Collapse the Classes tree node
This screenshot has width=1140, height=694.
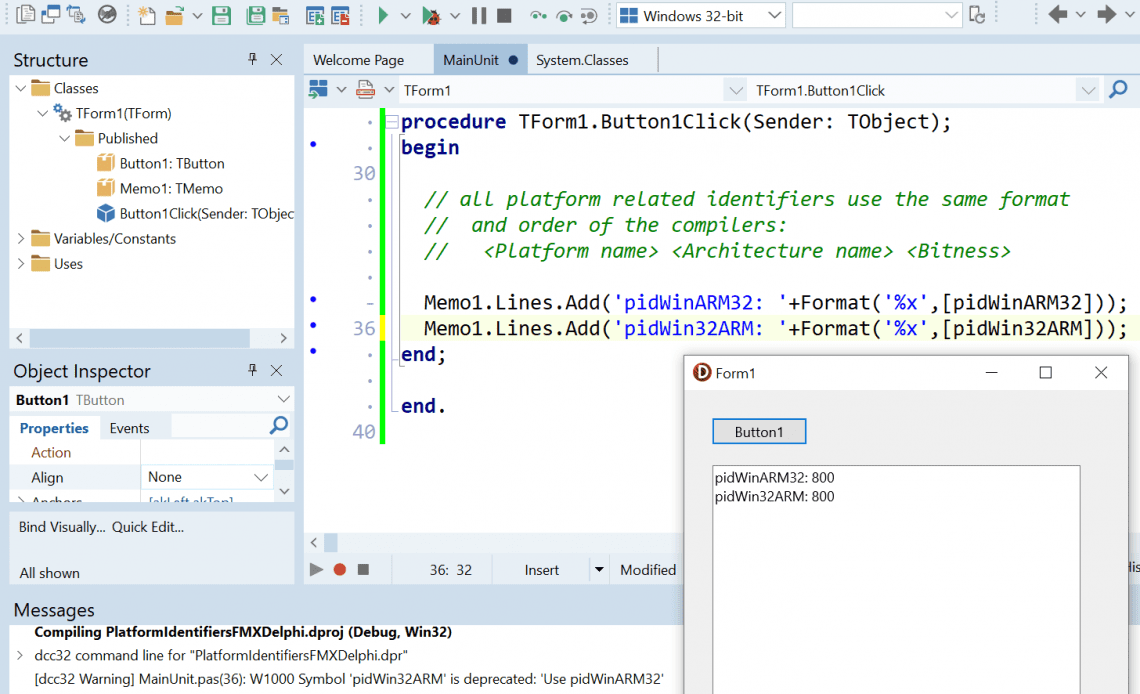(x=20, y=89)
